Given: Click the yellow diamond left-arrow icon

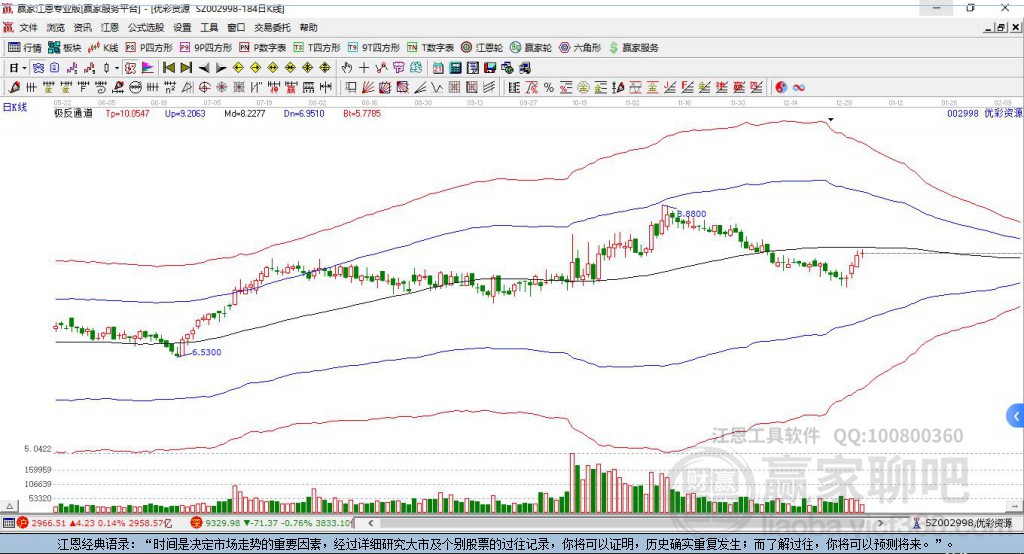Looking at the screenshot, I should click(x=238, y=68).
